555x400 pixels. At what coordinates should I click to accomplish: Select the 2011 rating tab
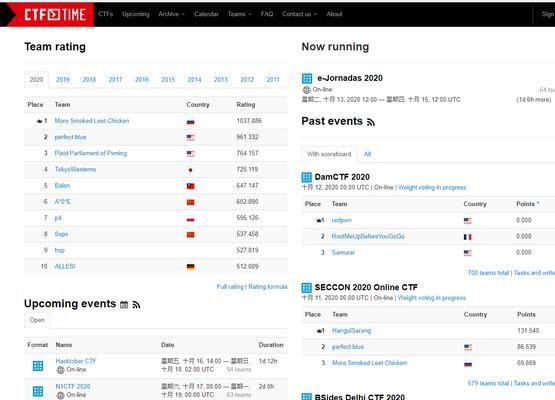pyautogui.click(x=273, y=80)
